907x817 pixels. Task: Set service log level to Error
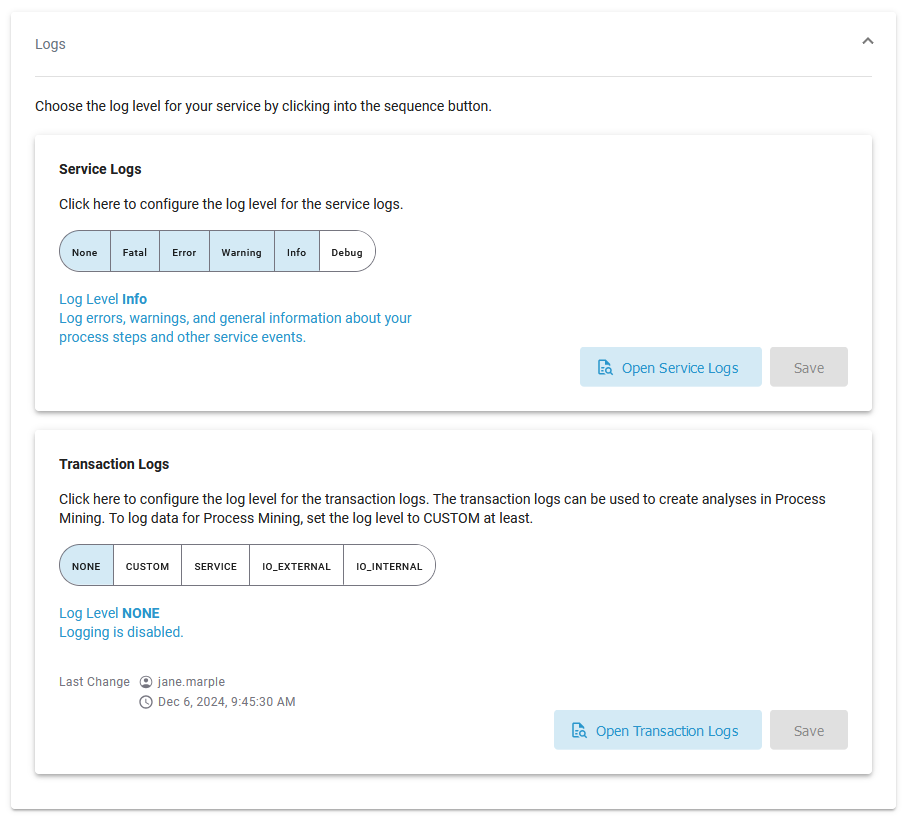coord(184,252)
